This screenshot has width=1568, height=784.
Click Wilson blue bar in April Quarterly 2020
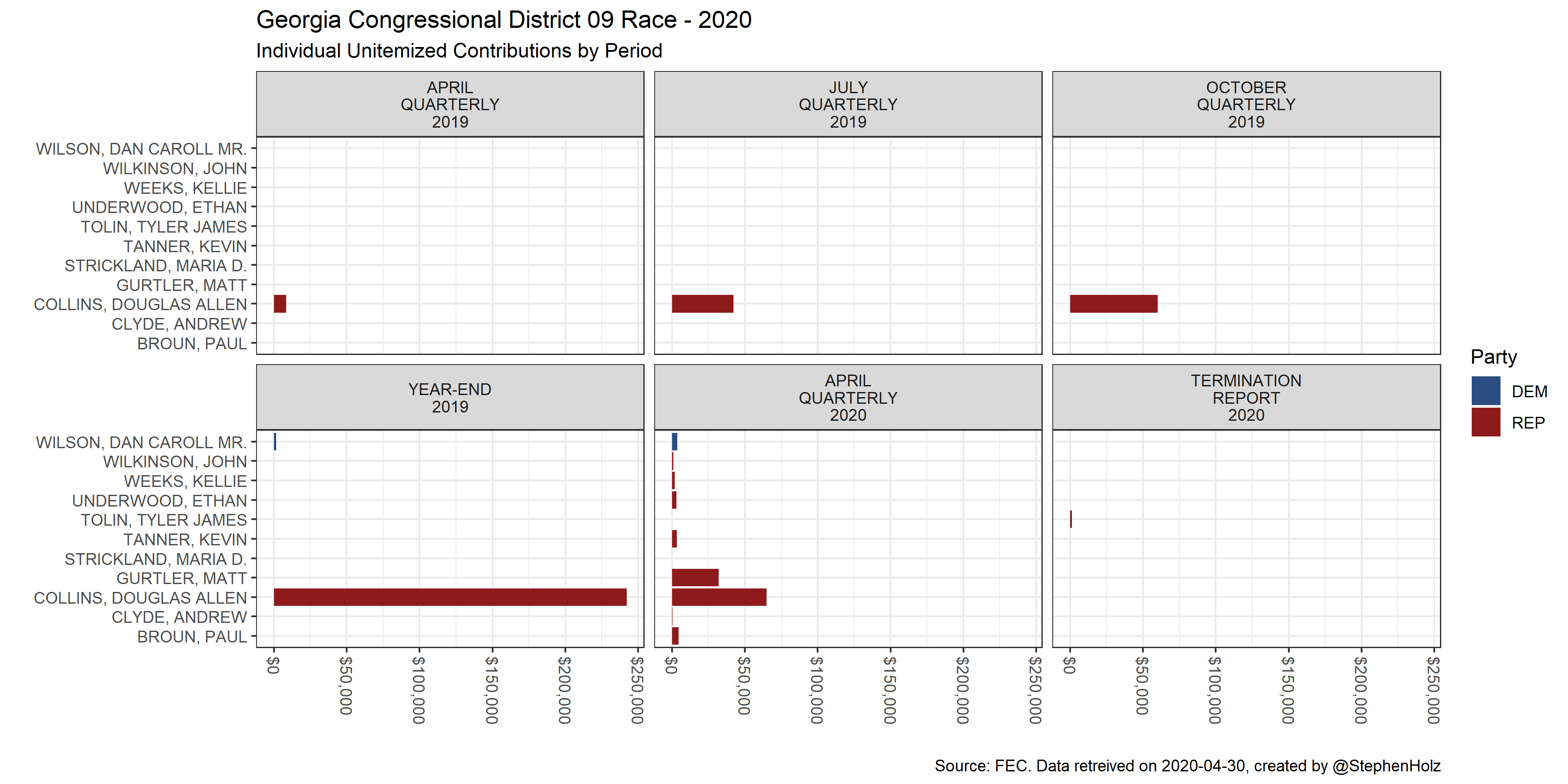click(674, 442)
